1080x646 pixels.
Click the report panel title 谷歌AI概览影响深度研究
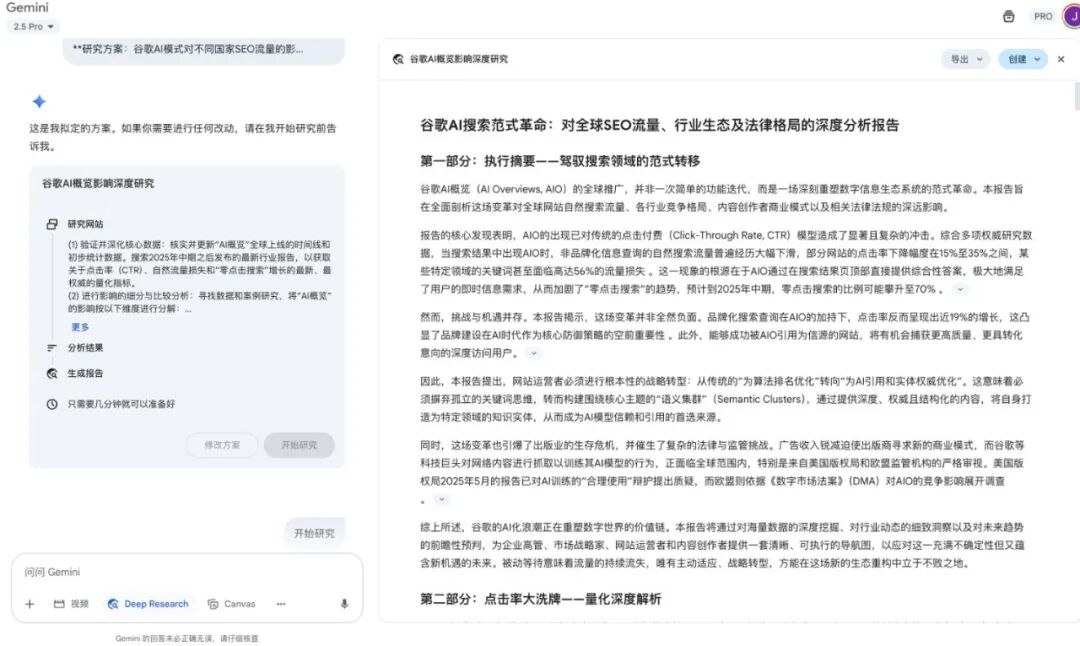tap(459, 59)
